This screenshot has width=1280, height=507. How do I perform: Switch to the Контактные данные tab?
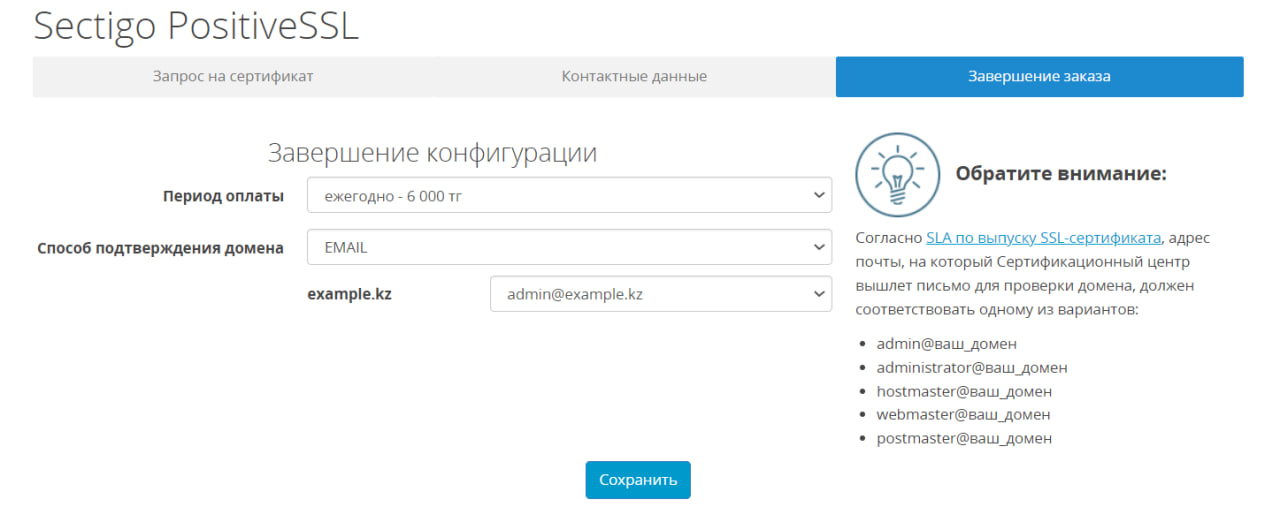pos(634,77)
